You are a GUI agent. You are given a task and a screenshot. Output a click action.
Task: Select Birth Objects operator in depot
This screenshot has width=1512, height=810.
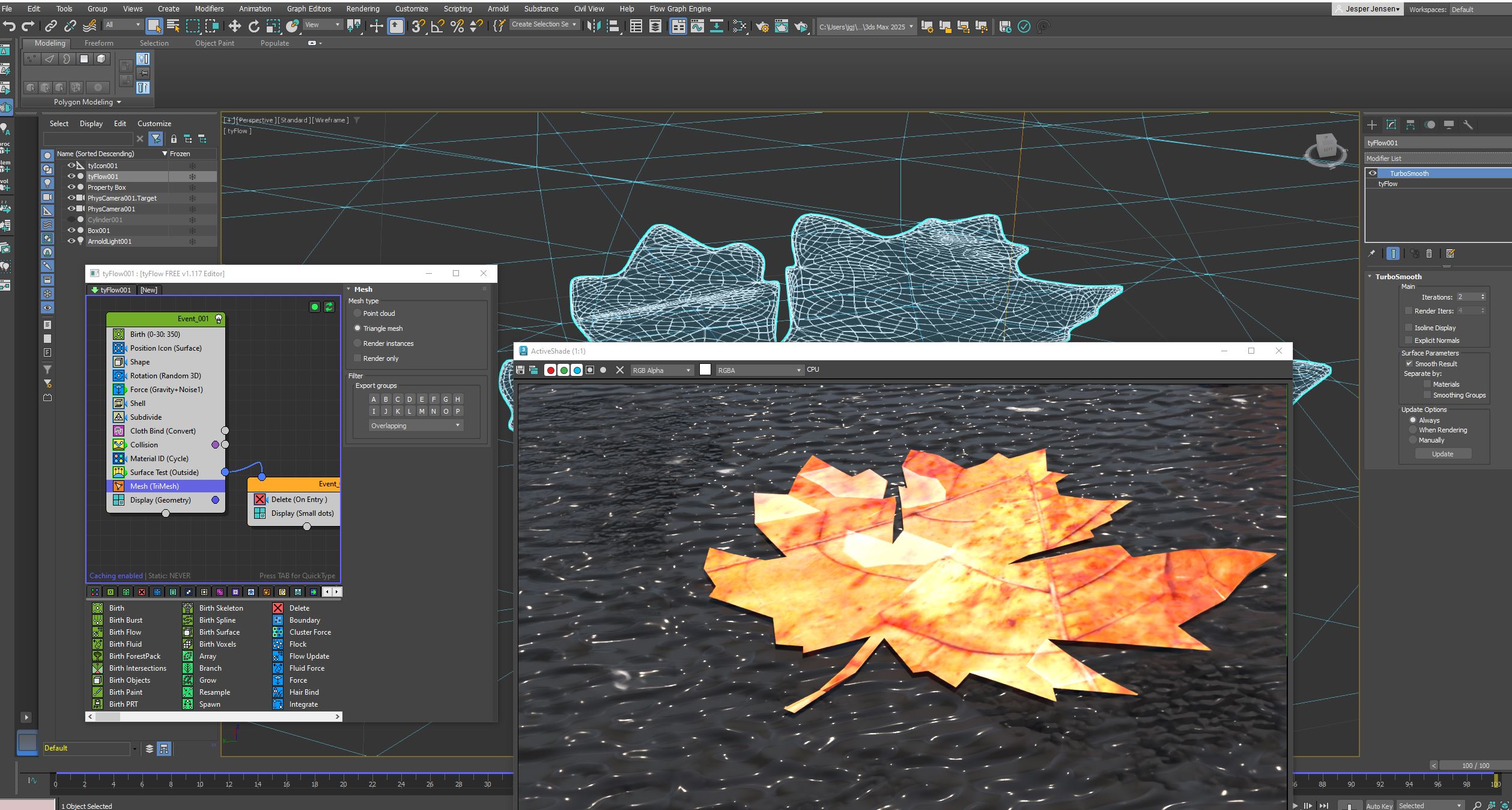coord(129,680)
